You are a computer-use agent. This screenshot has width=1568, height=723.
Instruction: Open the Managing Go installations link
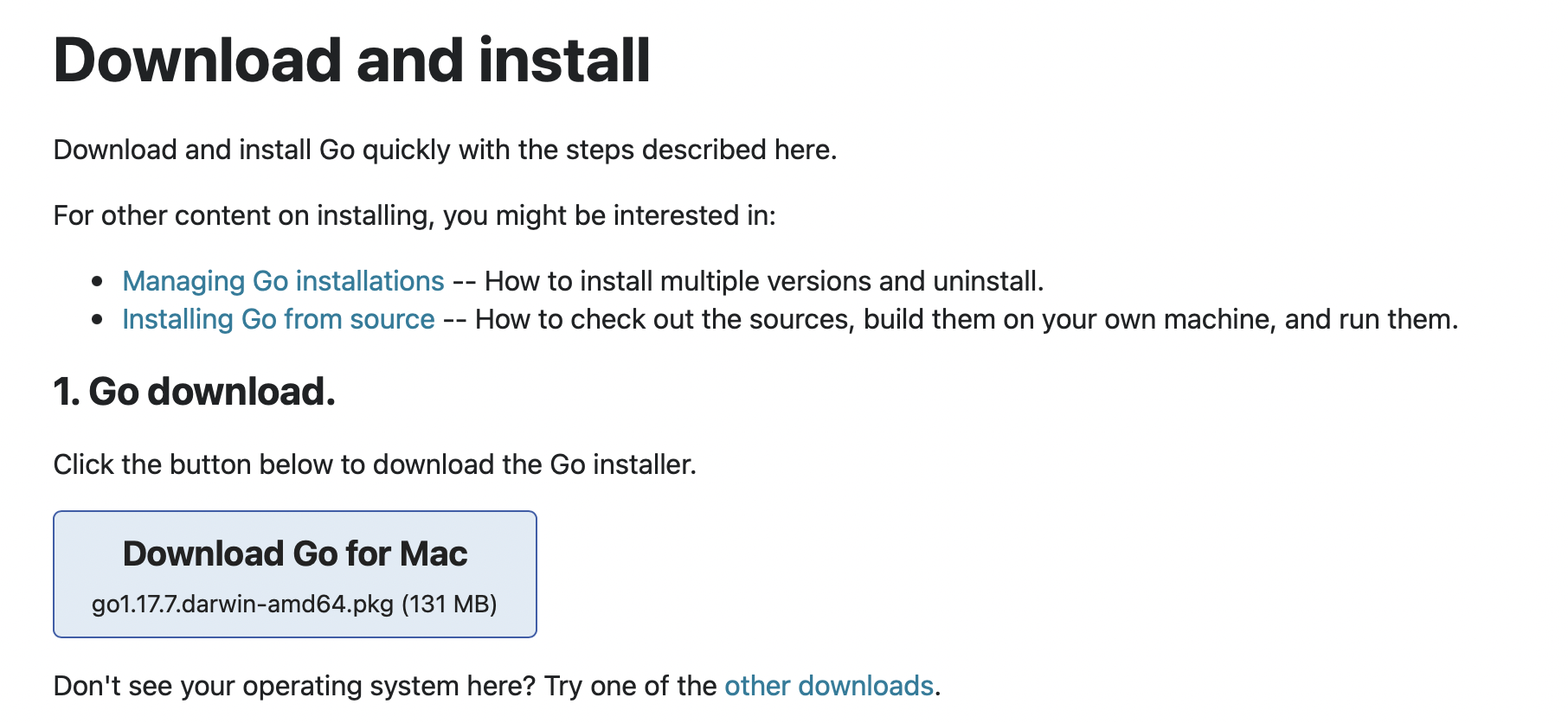[283, 281]
